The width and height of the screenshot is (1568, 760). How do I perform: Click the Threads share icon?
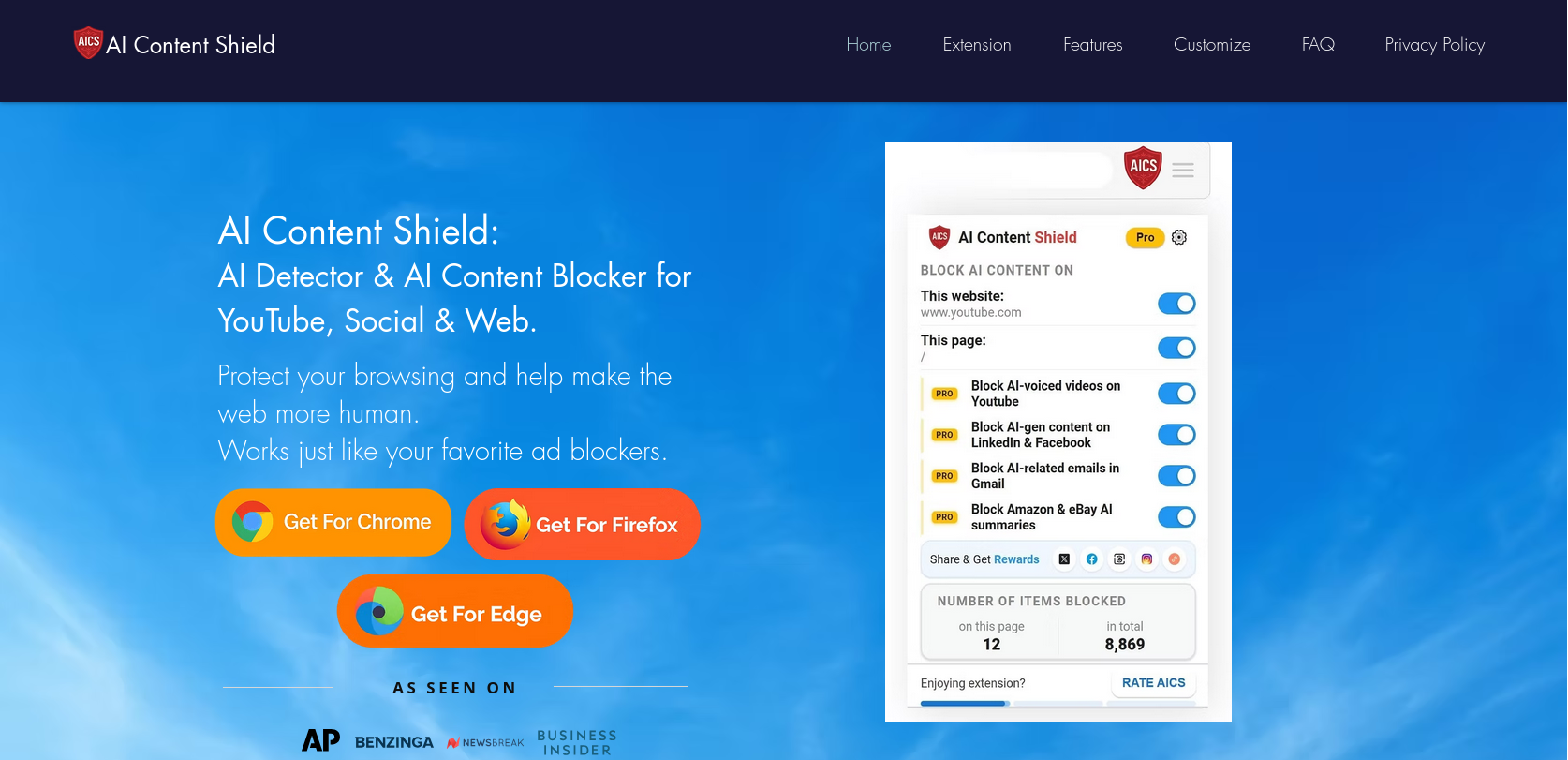pyautogui.click(x=1119, y=559)
